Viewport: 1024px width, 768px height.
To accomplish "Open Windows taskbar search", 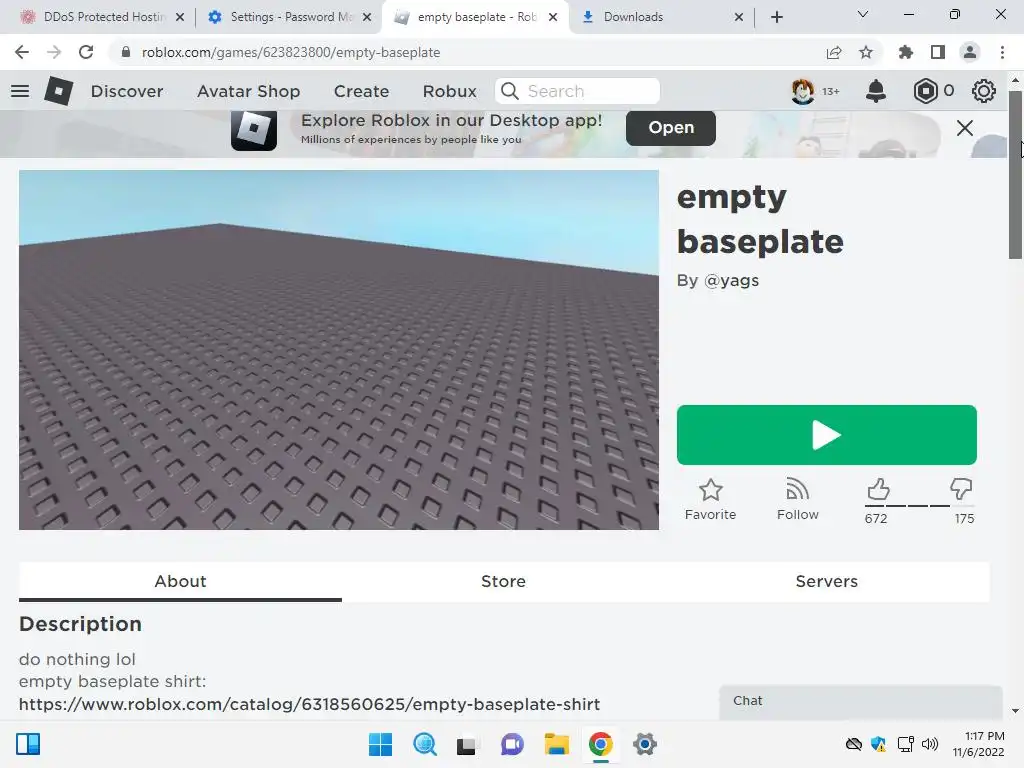I will point(424,744).
